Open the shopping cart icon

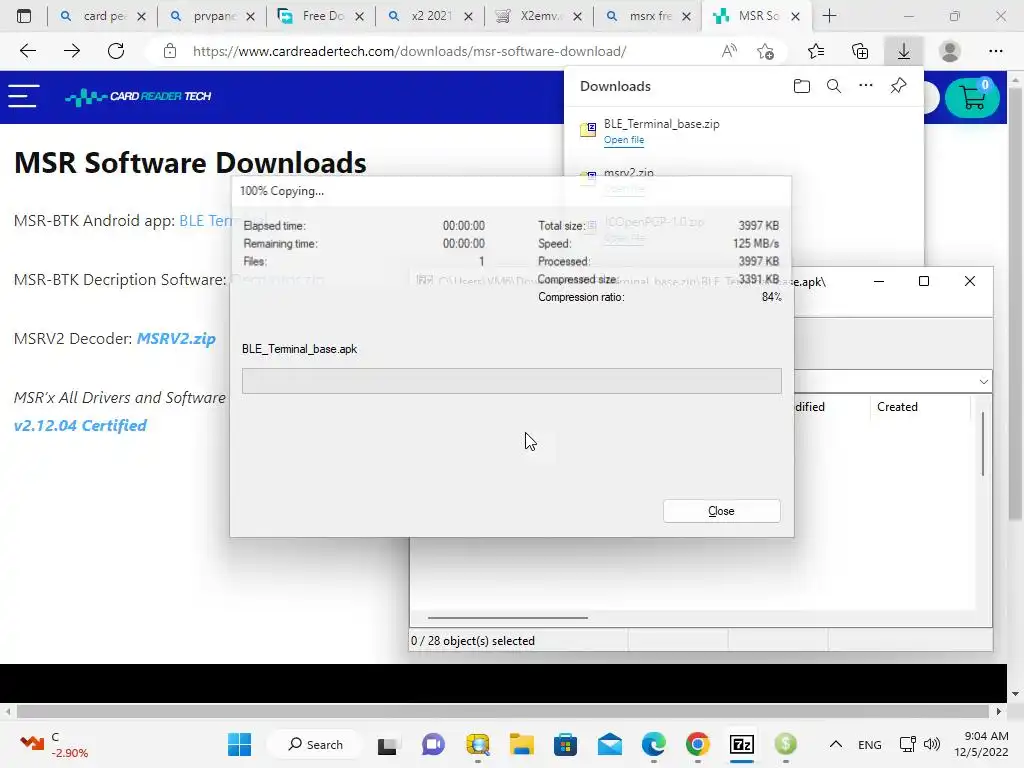[x=972, y=97]
